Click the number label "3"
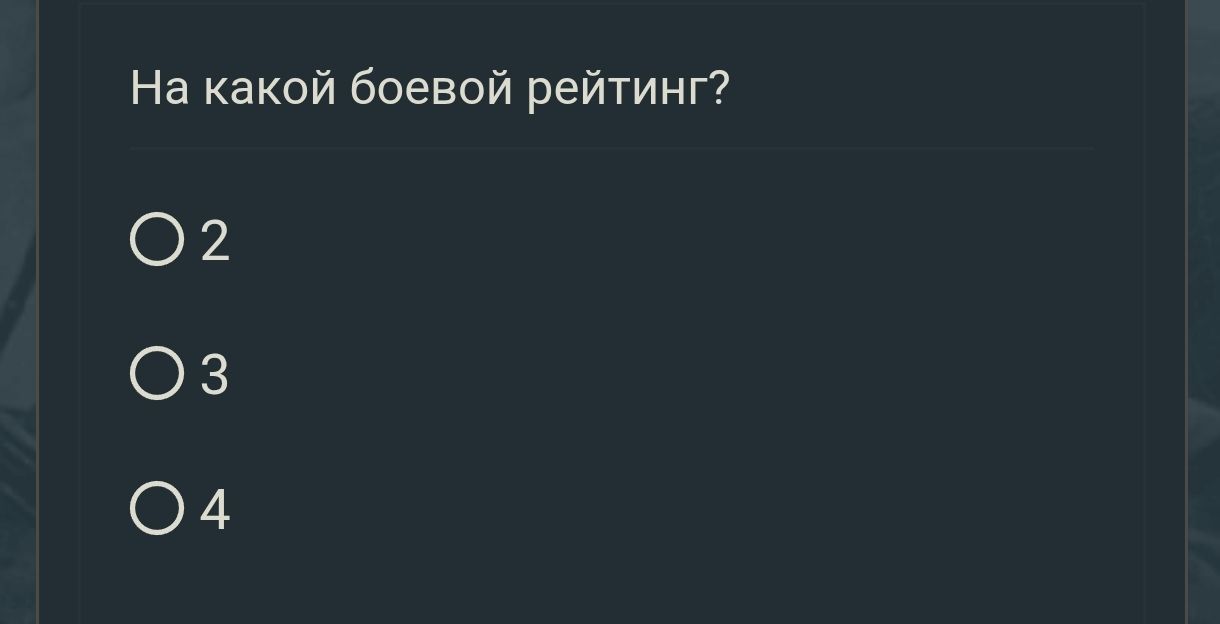The height and width of the screenshot is (624, 1220). [x=215, y=375]
